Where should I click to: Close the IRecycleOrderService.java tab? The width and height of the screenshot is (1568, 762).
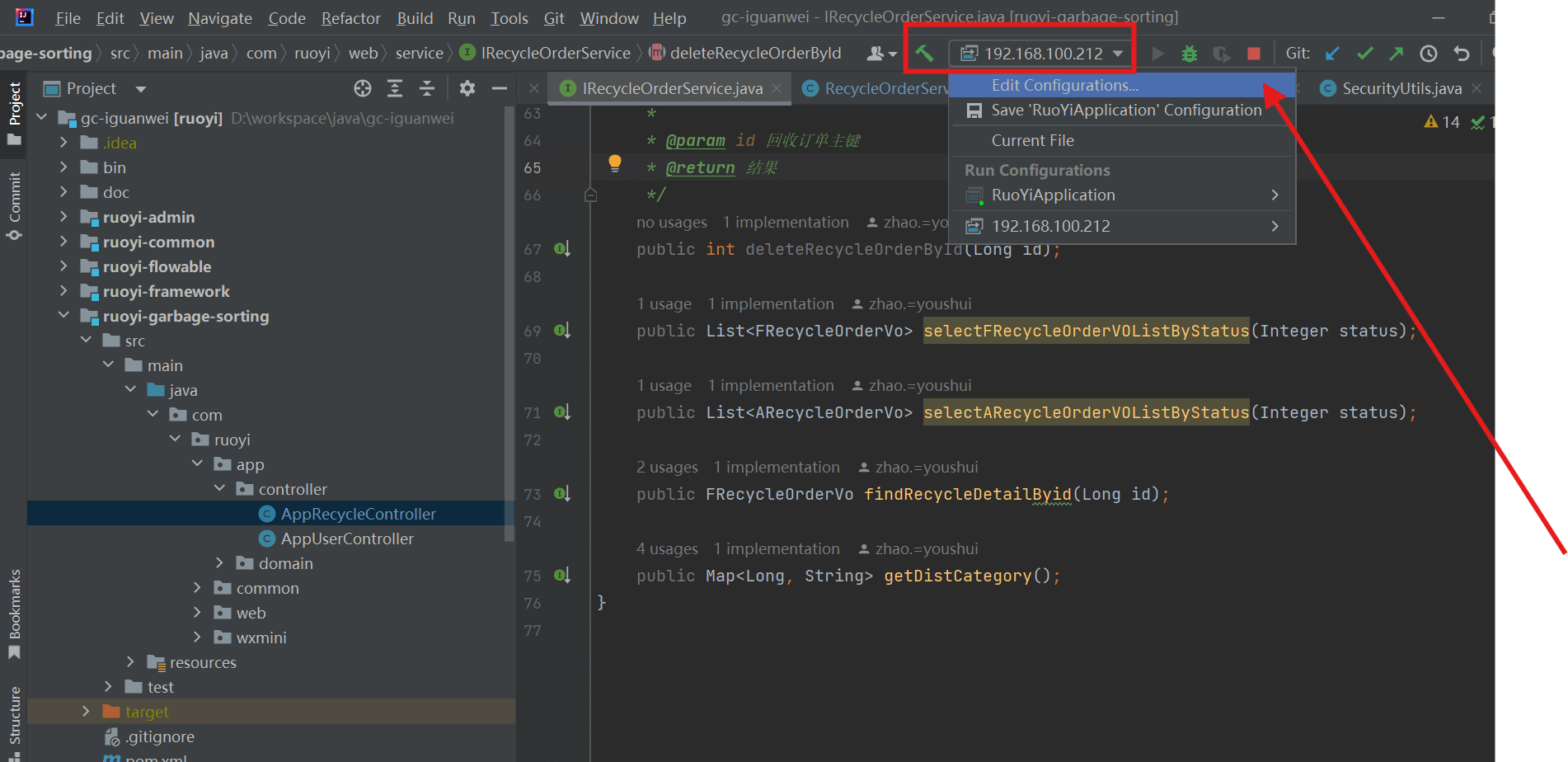[777, 88]
